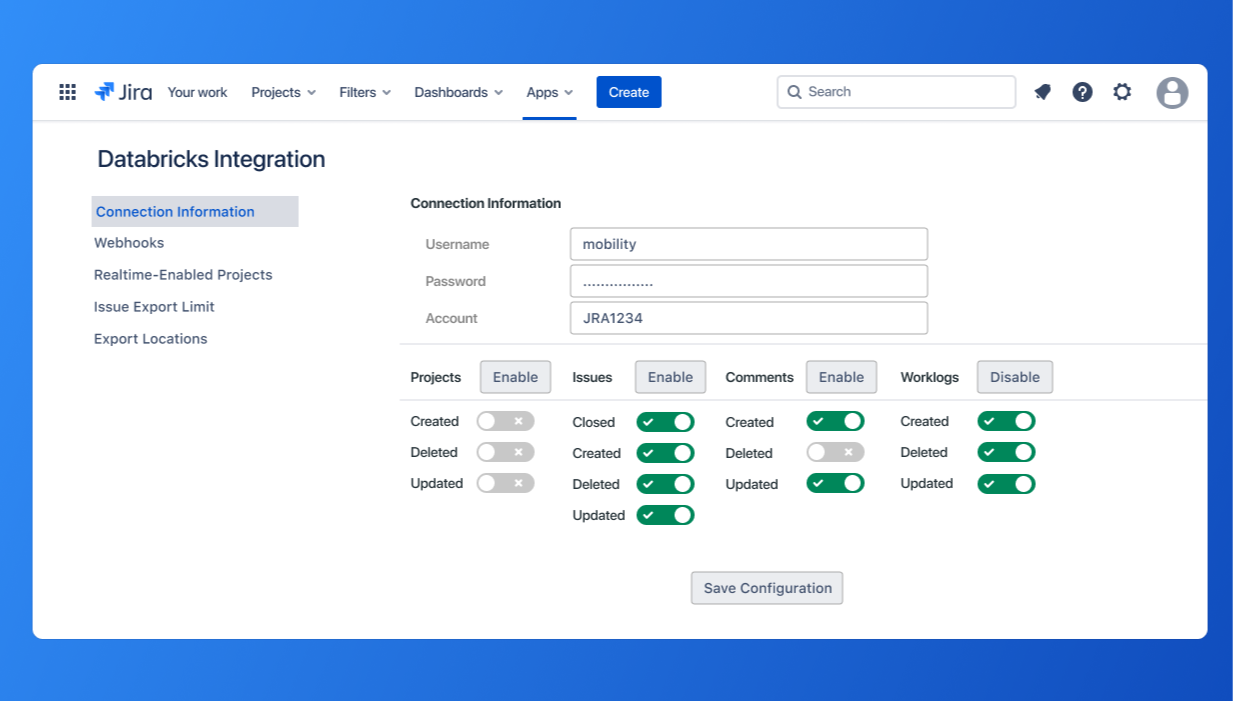Open the user profile avatar

pyautogui.click(x=1172, y=93)
